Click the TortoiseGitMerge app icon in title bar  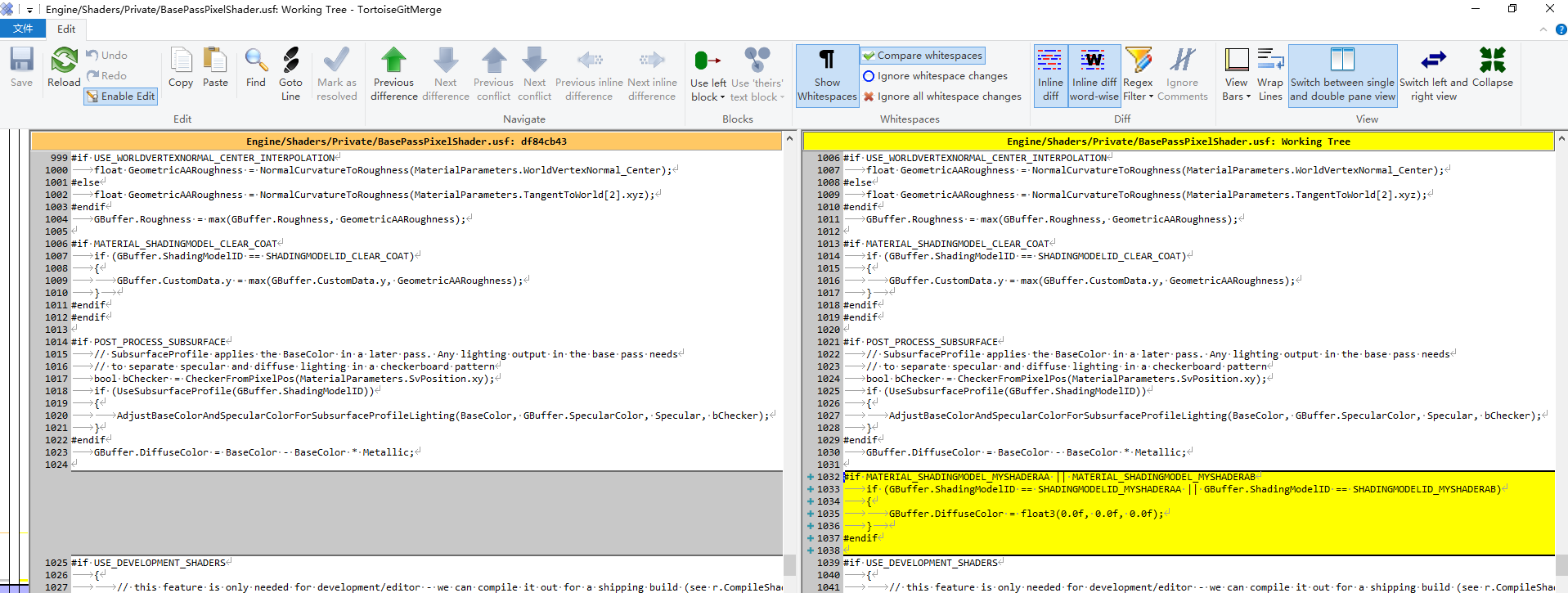point(7,9)
